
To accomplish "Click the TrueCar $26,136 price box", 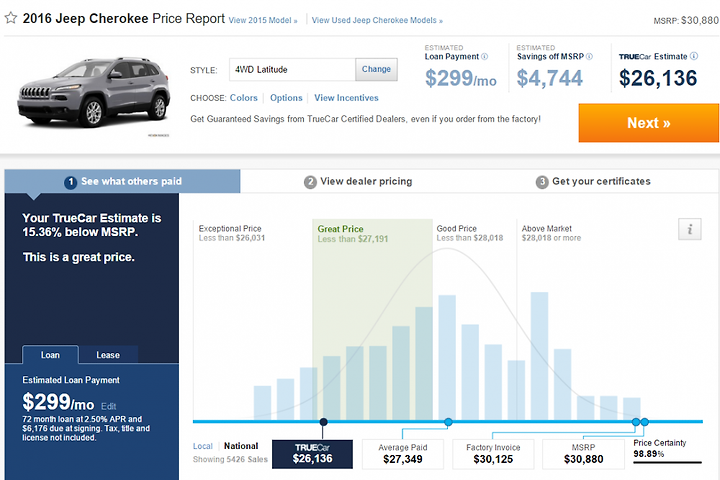I will 312,454.
